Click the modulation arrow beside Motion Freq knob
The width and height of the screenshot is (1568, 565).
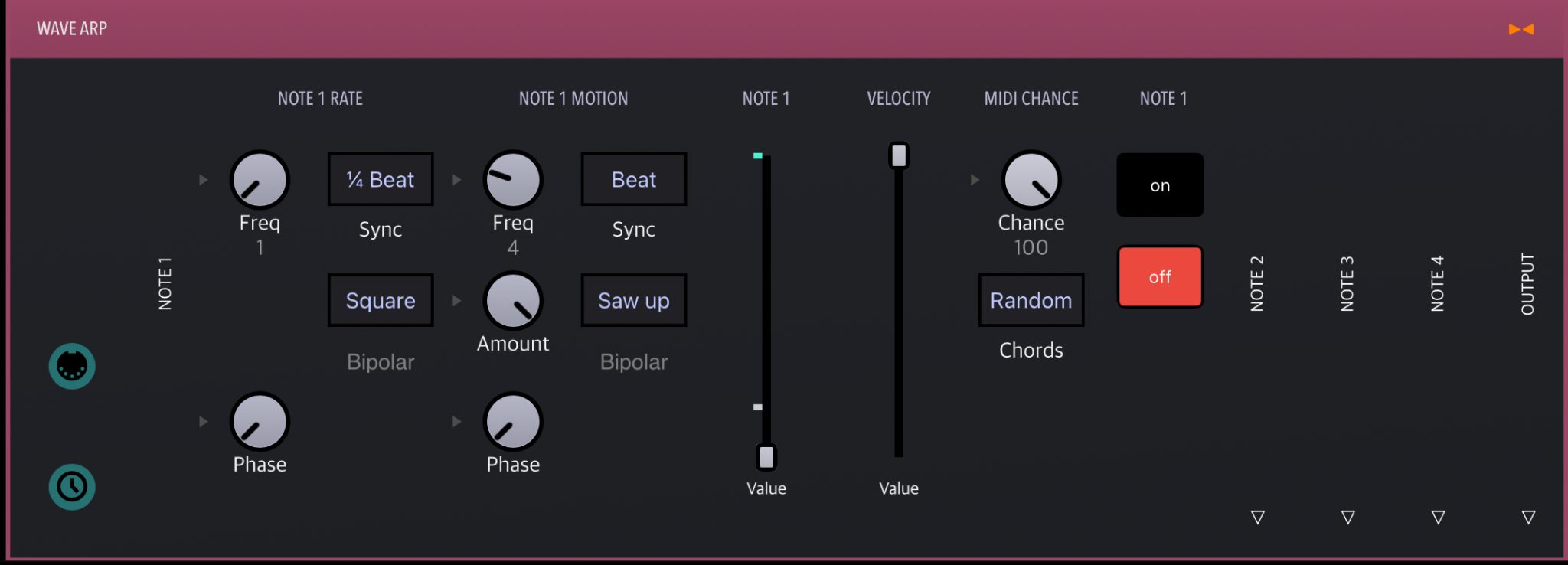(456, 180)
